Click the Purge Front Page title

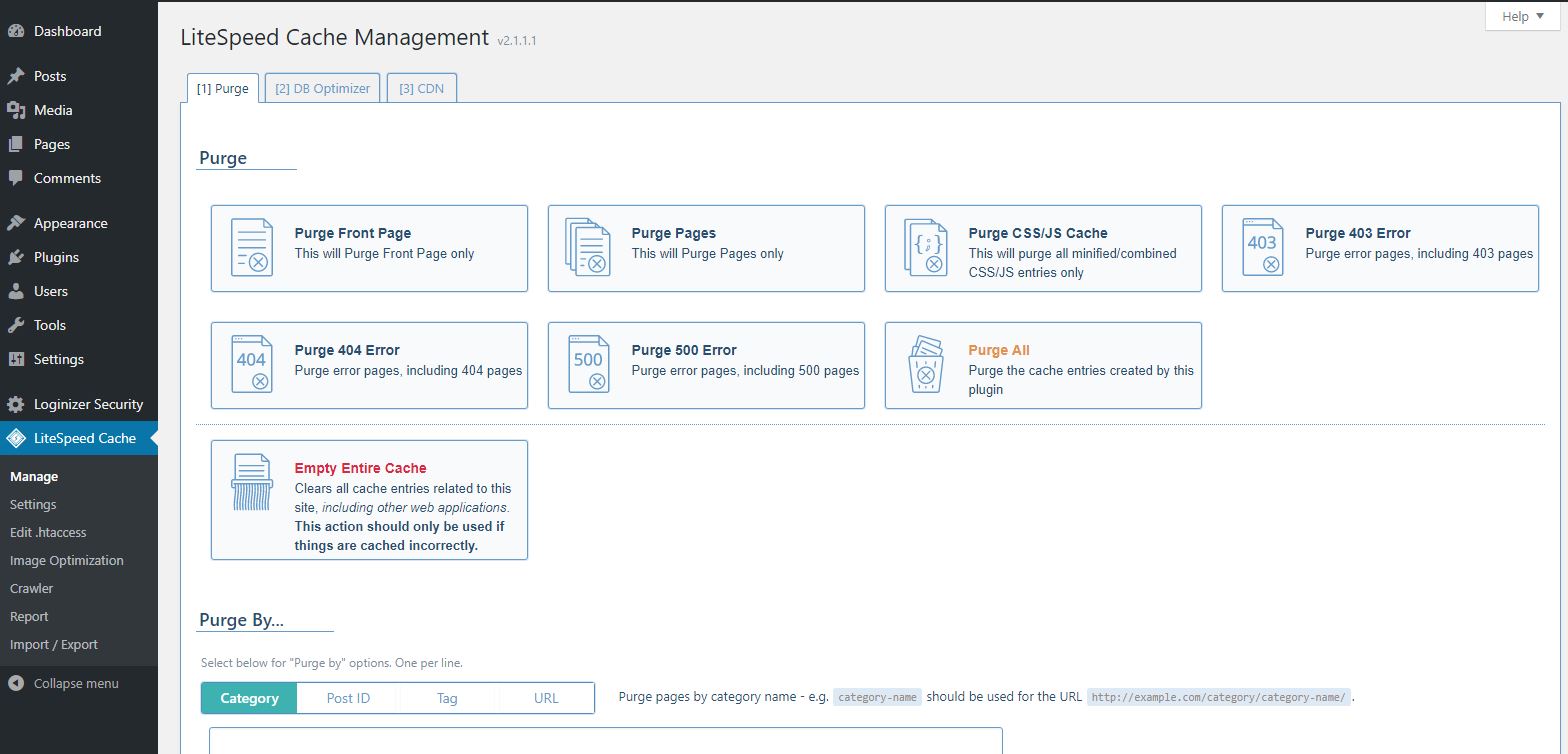(x=353, y=233)
